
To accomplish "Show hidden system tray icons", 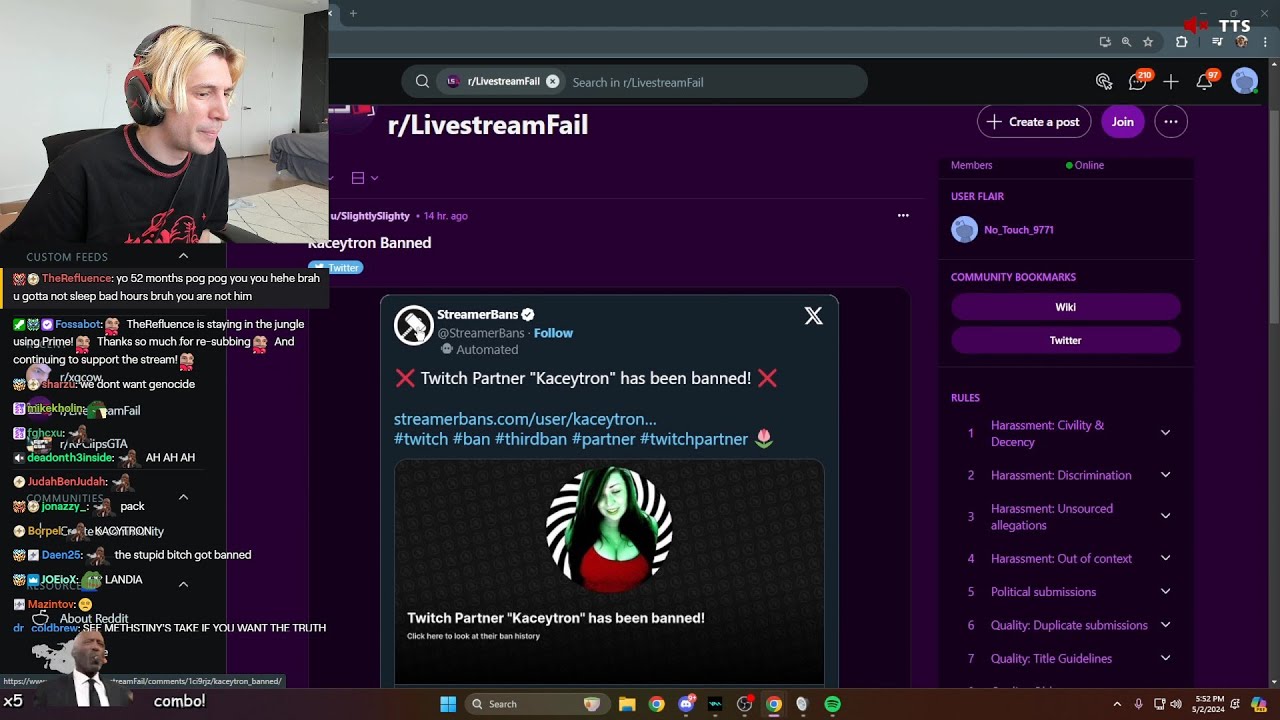I will point(1117,704).
